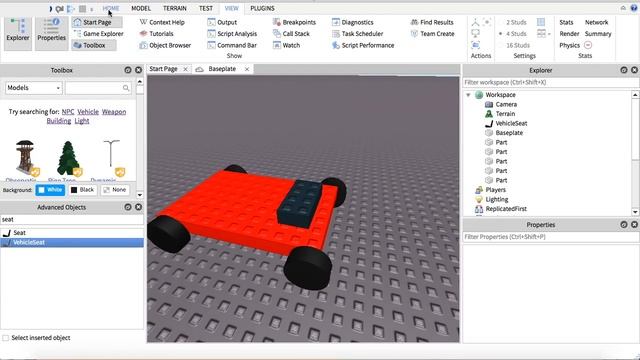Open Context Help
The width and height of the screenshot is (640, 360).
[162, 22]
